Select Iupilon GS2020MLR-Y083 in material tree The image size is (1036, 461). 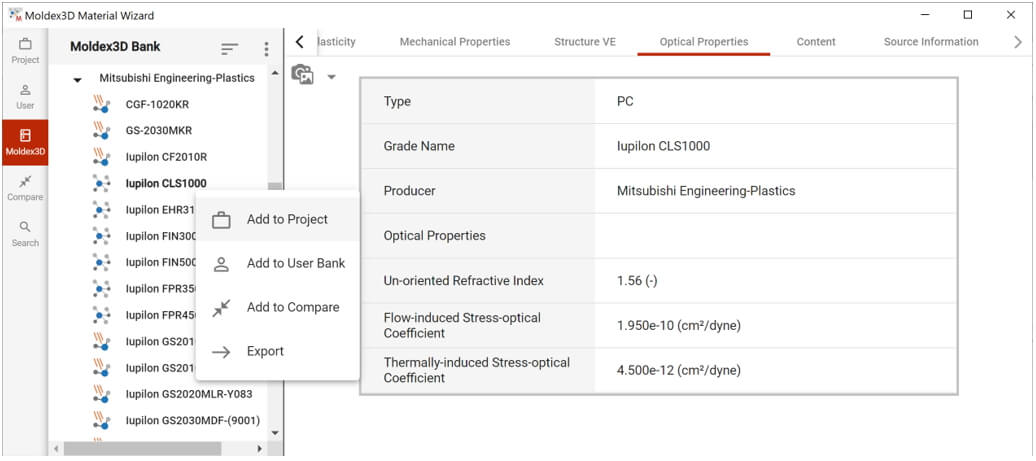pyautogui.click(x=189, y=394)
